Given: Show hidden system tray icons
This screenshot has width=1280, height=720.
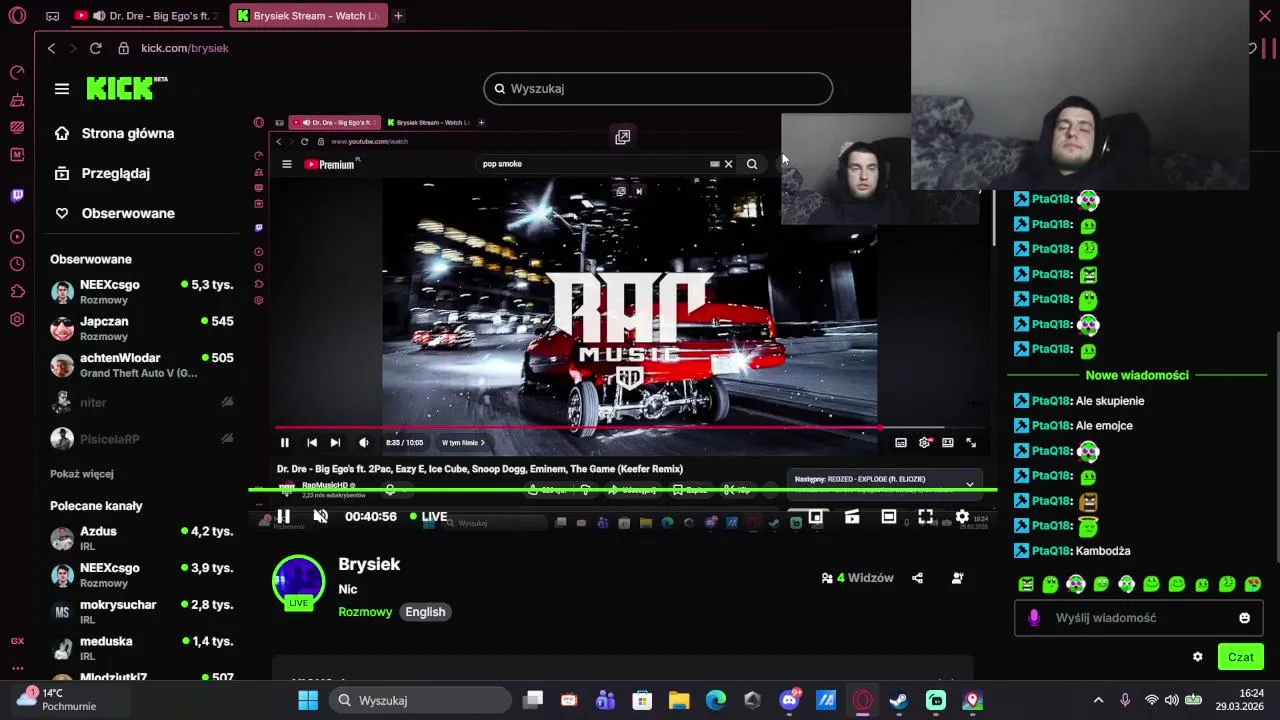Looking at the screenshot, I should click(1098, 700).
